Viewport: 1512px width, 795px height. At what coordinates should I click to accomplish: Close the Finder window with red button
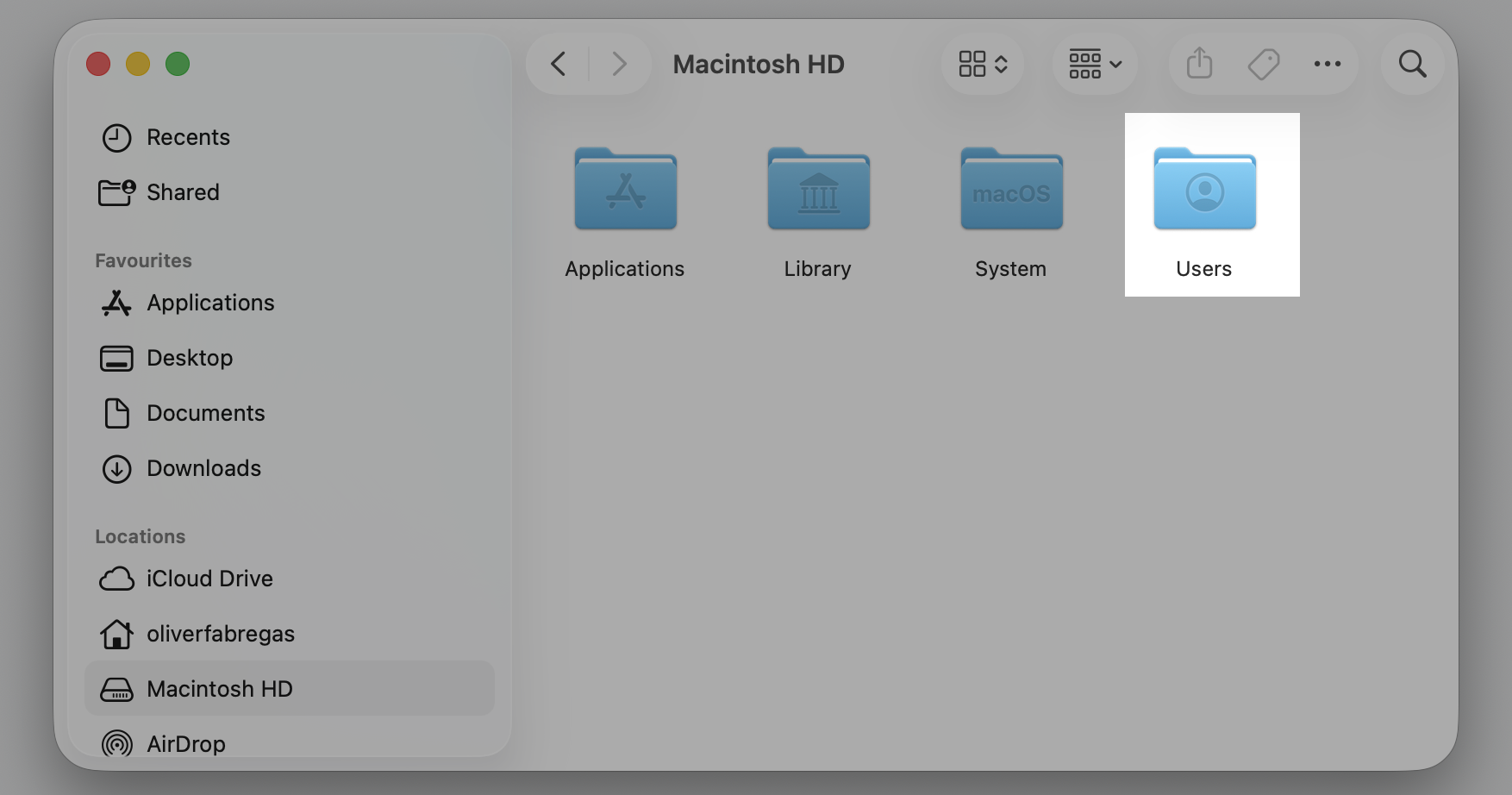click(x=98, y=64)
